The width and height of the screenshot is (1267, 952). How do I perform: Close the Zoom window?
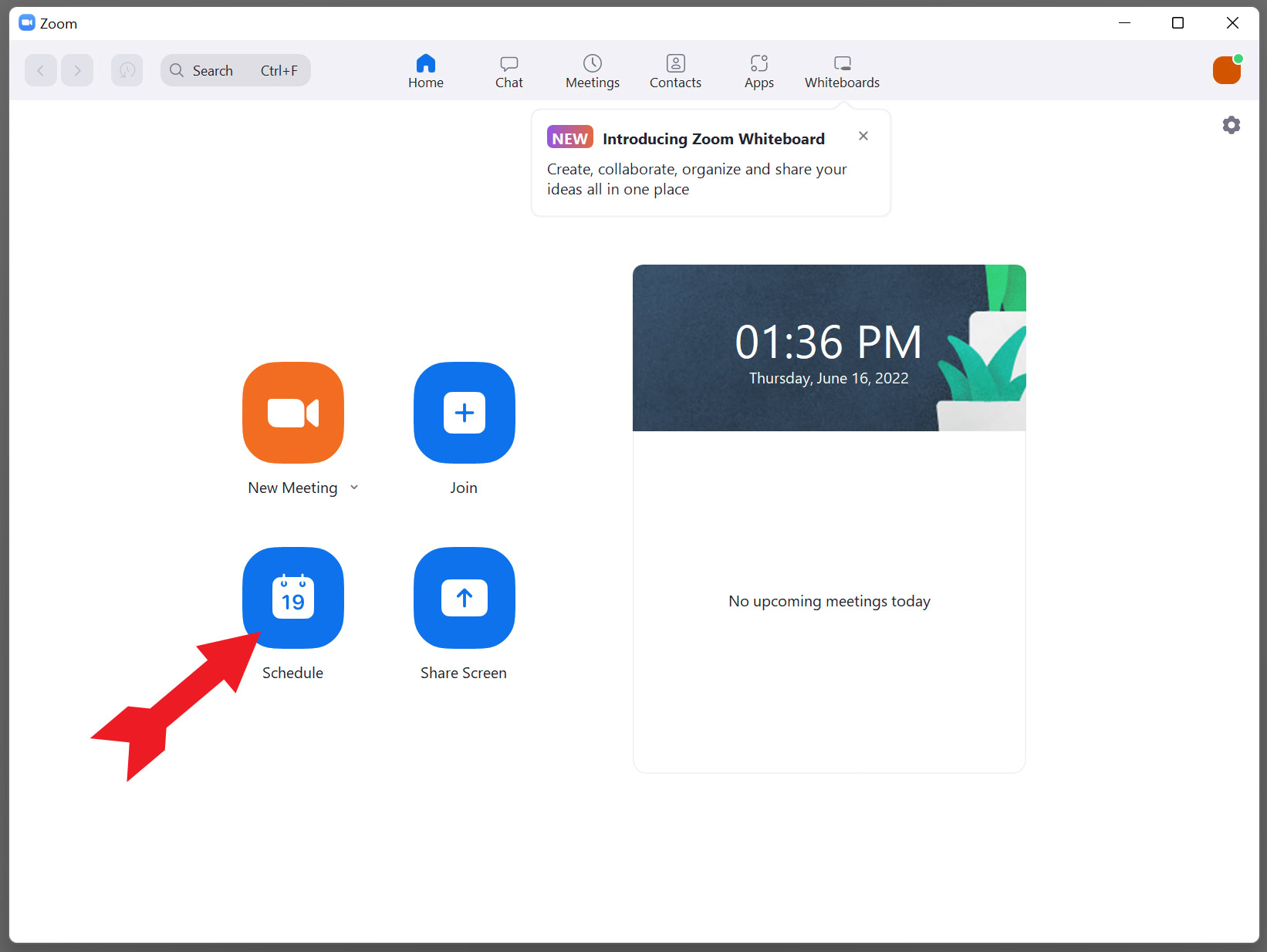tap(1232, 23)
